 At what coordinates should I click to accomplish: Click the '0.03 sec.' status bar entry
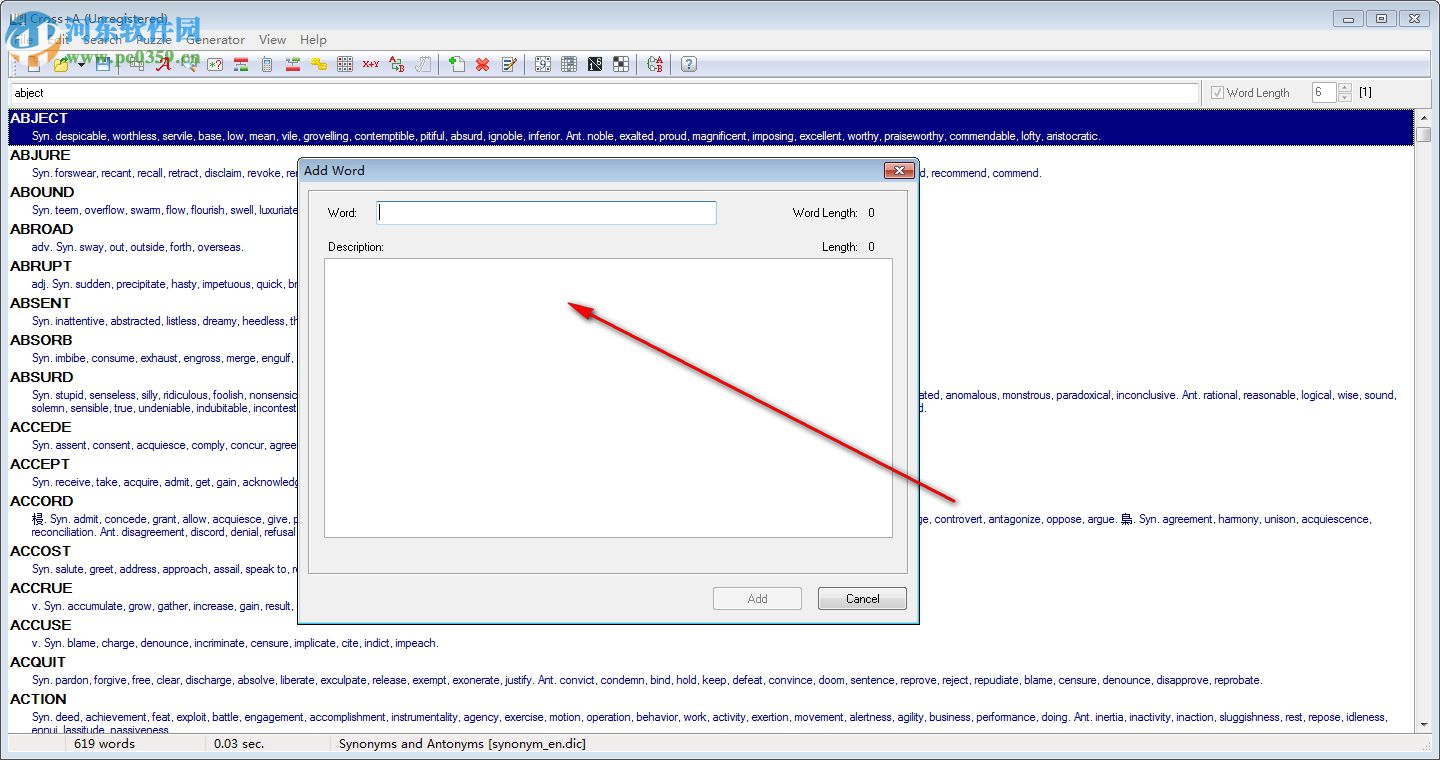click(x=239, y=744)
